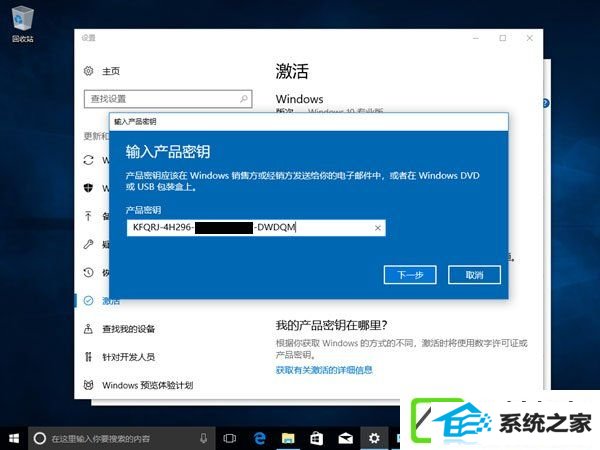Screen dimensions: 600x450
Task: Click the taskbar search box
Action: click(121, 439)
